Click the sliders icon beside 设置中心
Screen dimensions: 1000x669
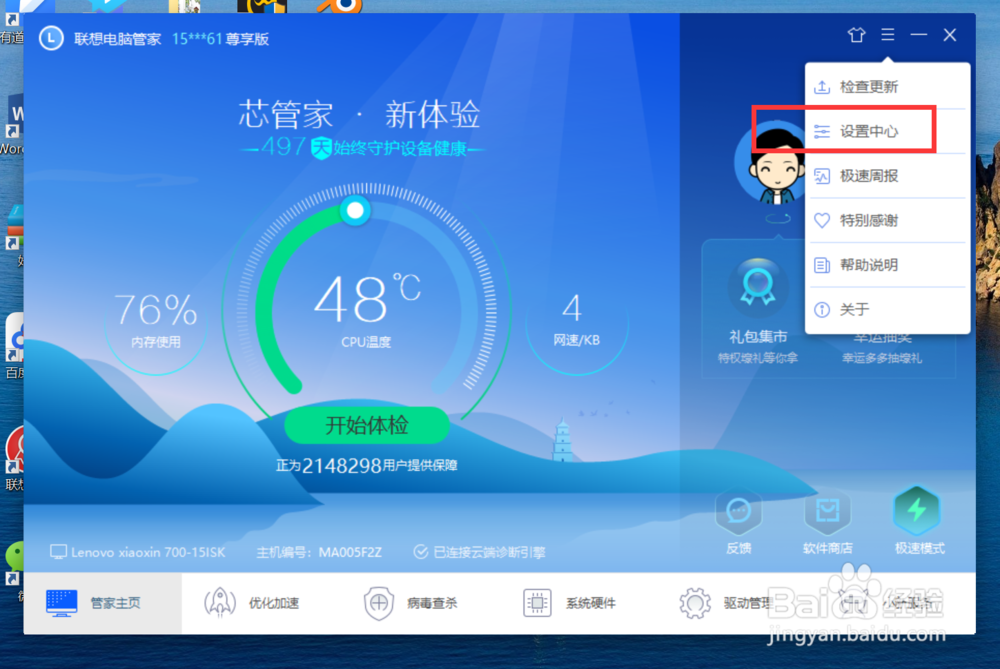tap(822, 131)
